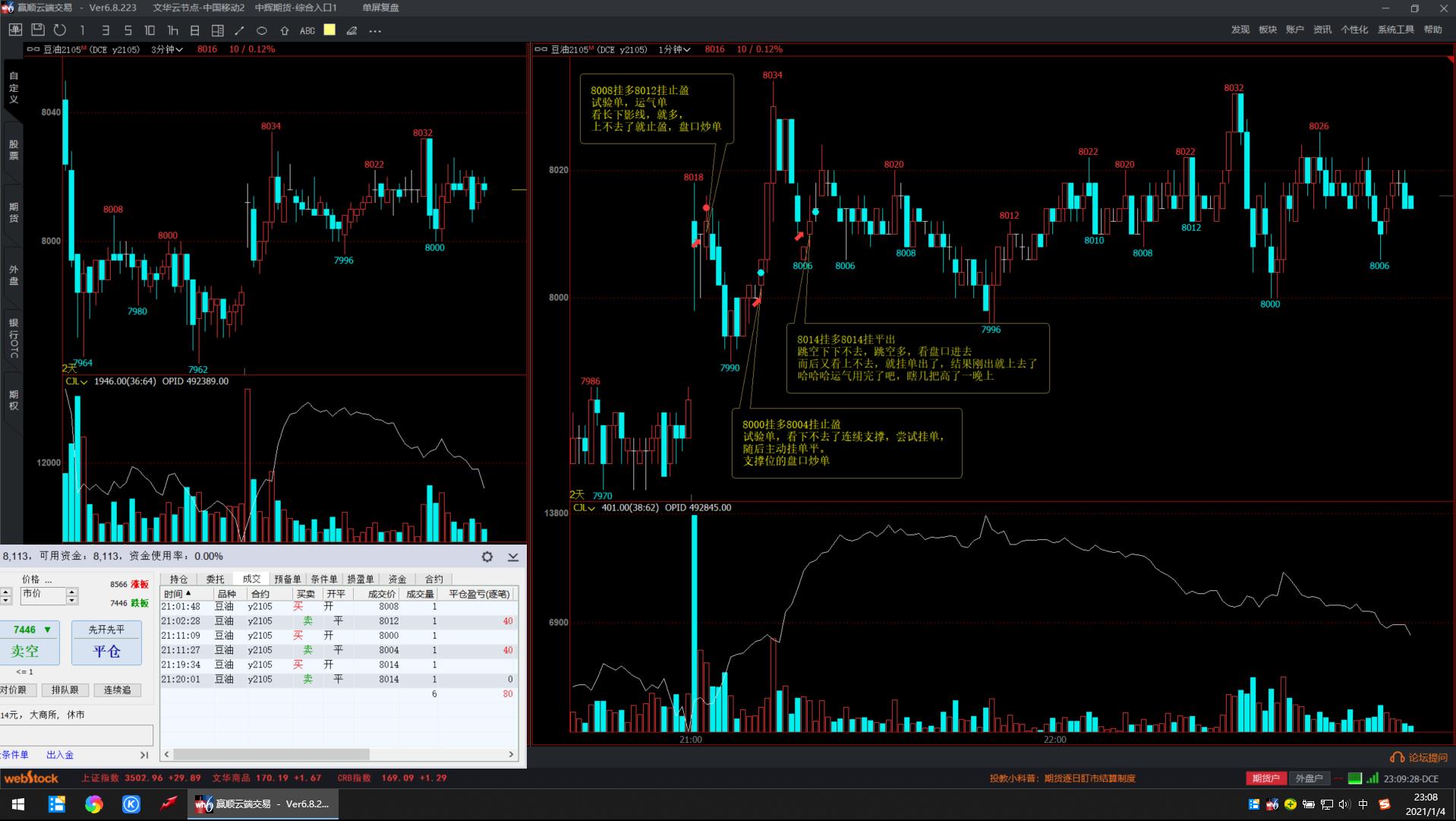The height and width of the screenshot is (821, 1456).
Task: Open the 发现 menu
Action: click(x=1240, y=30)
